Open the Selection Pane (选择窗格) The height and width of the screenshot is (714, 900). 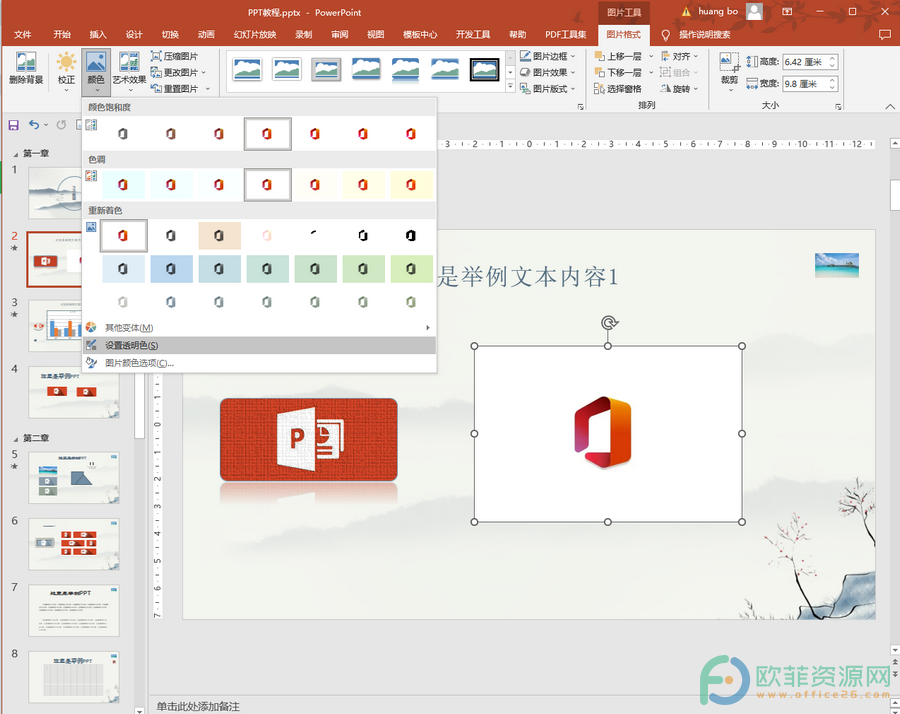618,88
